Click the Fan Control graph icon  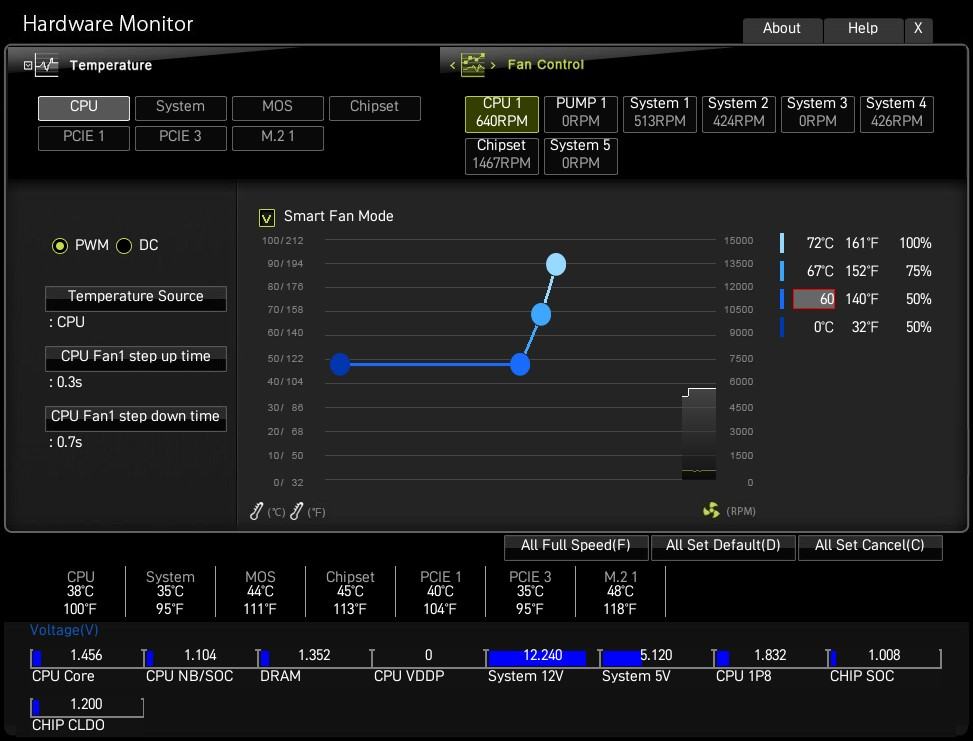click(x=473, y=65)
